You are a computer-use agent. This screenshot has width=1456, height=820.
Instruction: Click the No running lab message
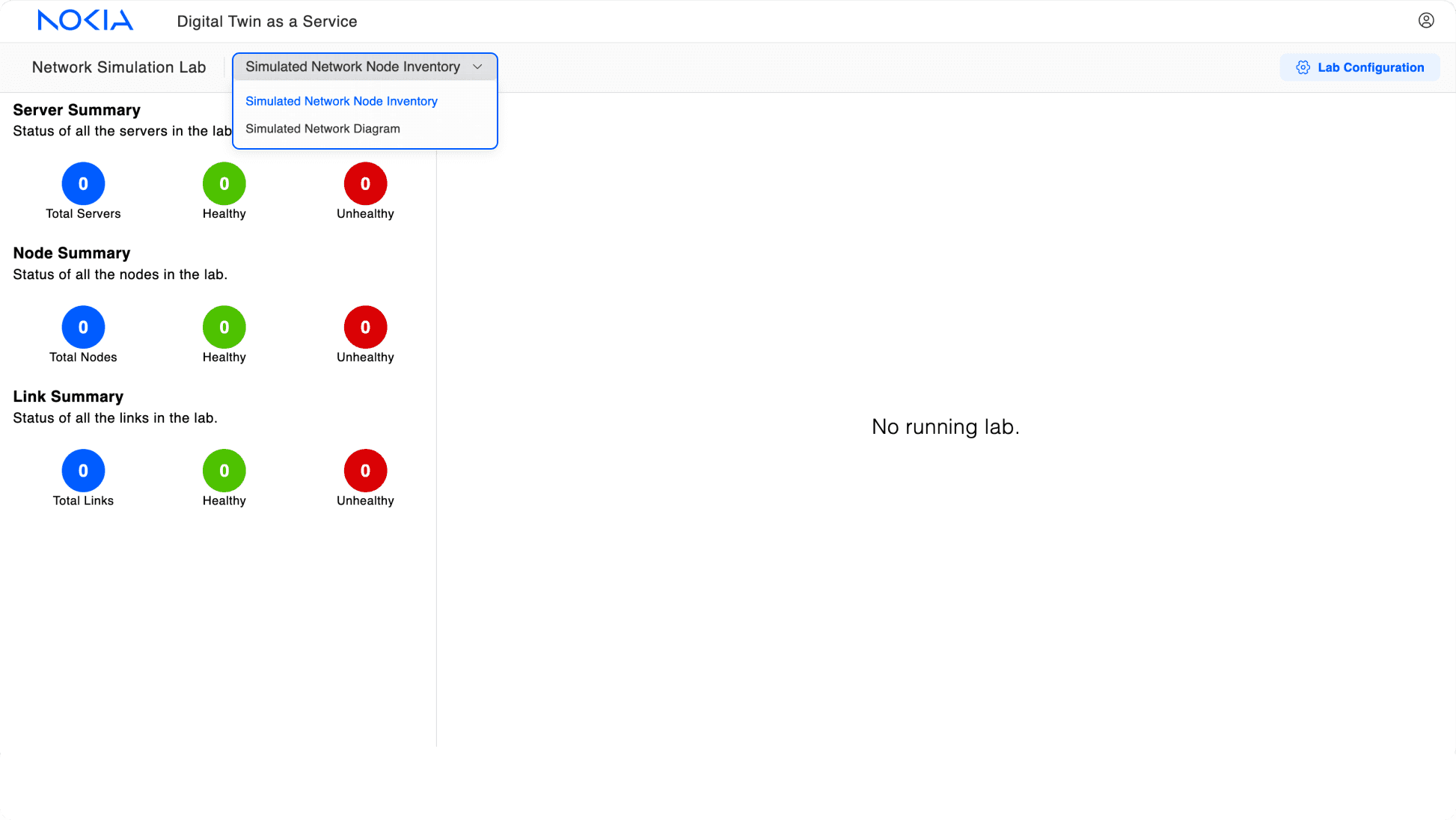click(945, 426)
